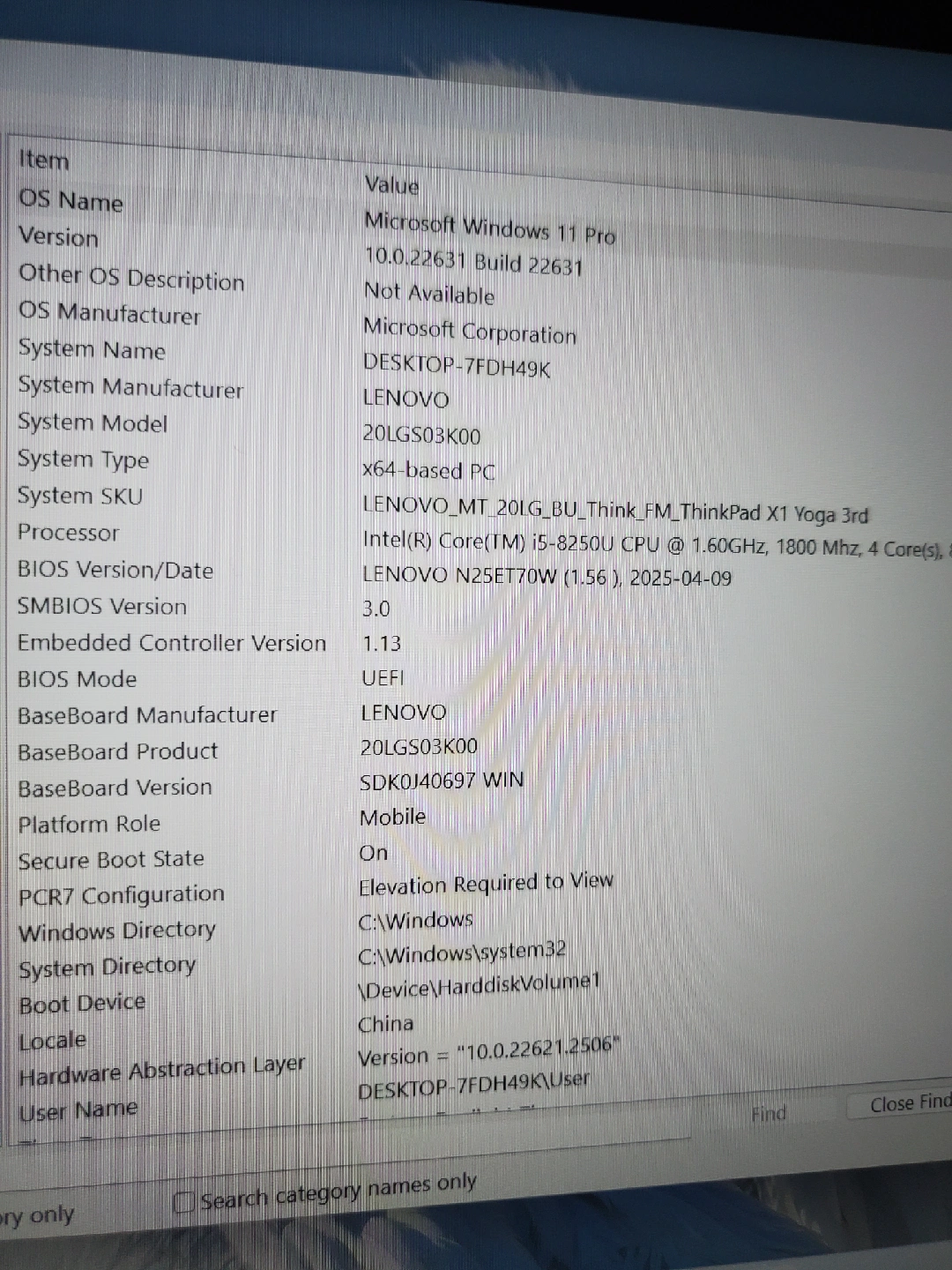Click the Locale value China
The height and width of the screenshot is (1270, 952).
(x=385, y=1024)
